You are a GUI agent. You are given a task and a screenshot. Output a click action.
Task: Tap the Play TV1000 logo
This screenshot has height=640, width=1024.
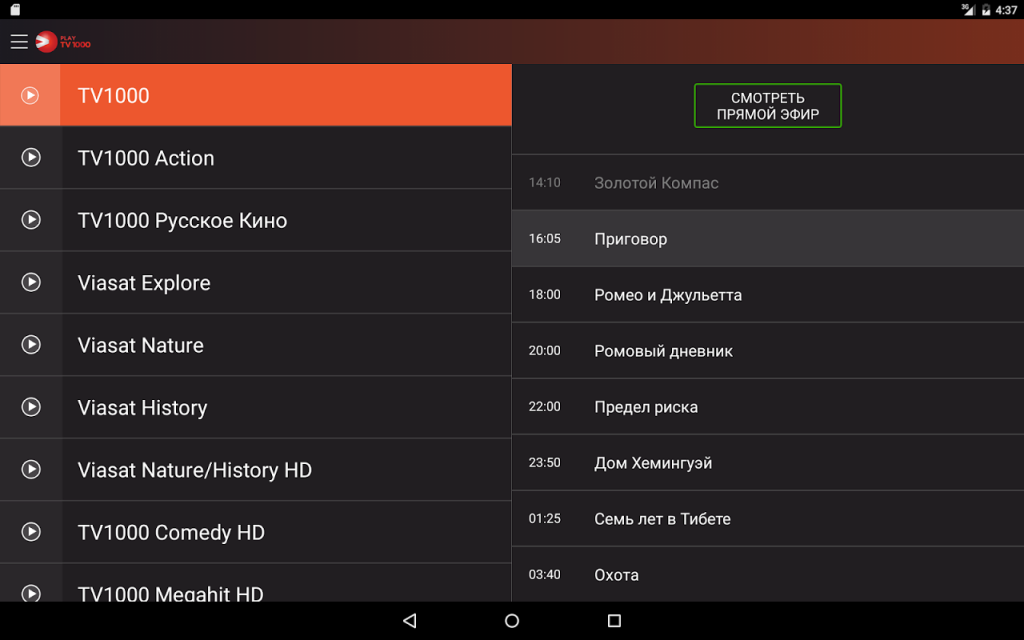point(63,42)
